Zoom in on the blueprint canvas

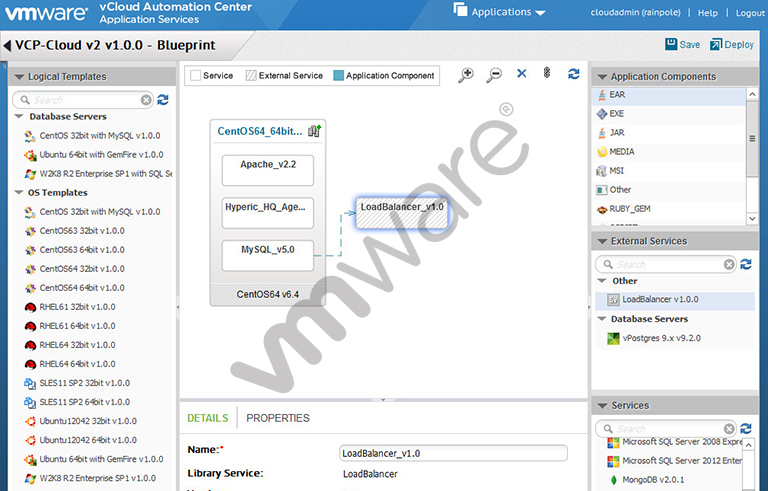click(x=466, y=75)
